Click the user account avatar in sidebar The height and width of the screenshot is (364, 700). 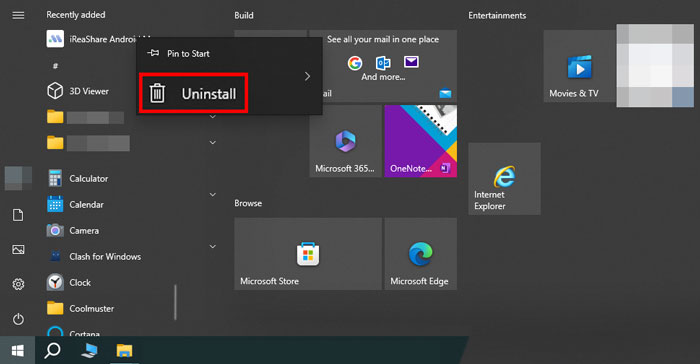[x=18, y=178]
